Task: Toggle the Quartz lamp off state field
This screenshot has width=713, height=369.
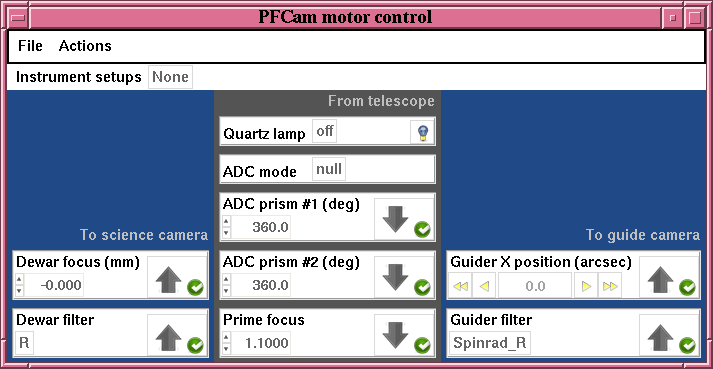Action: click(325, 131)
